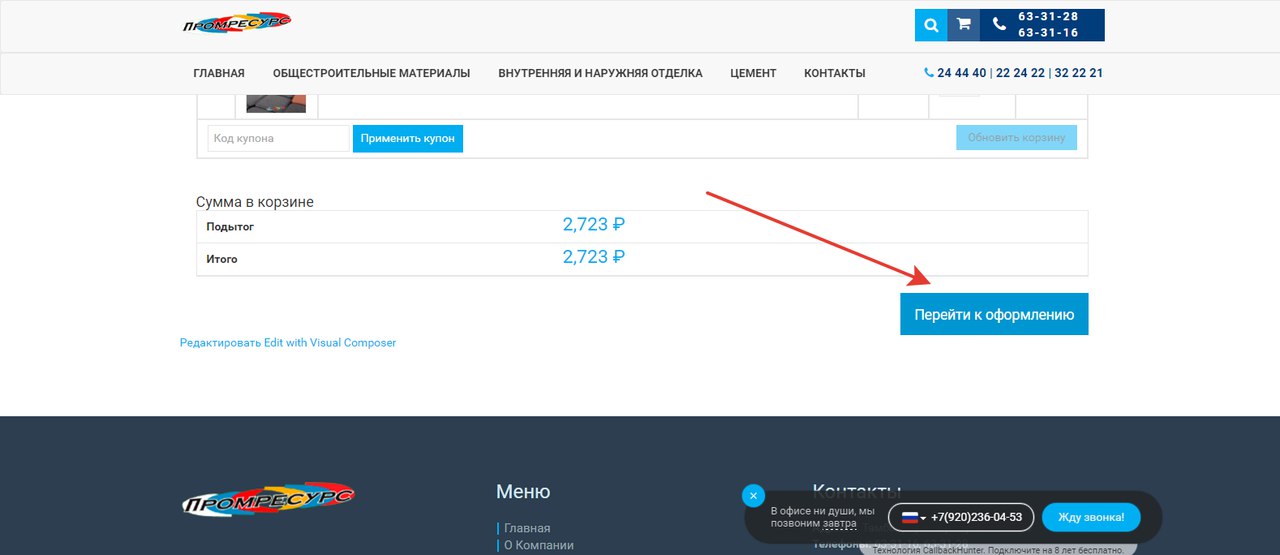The height and width of the screenshot is (555, 1280).
Task: Proceed with Перейти к оформлению button
Action: pyautogui.click(x=994, y=314)
